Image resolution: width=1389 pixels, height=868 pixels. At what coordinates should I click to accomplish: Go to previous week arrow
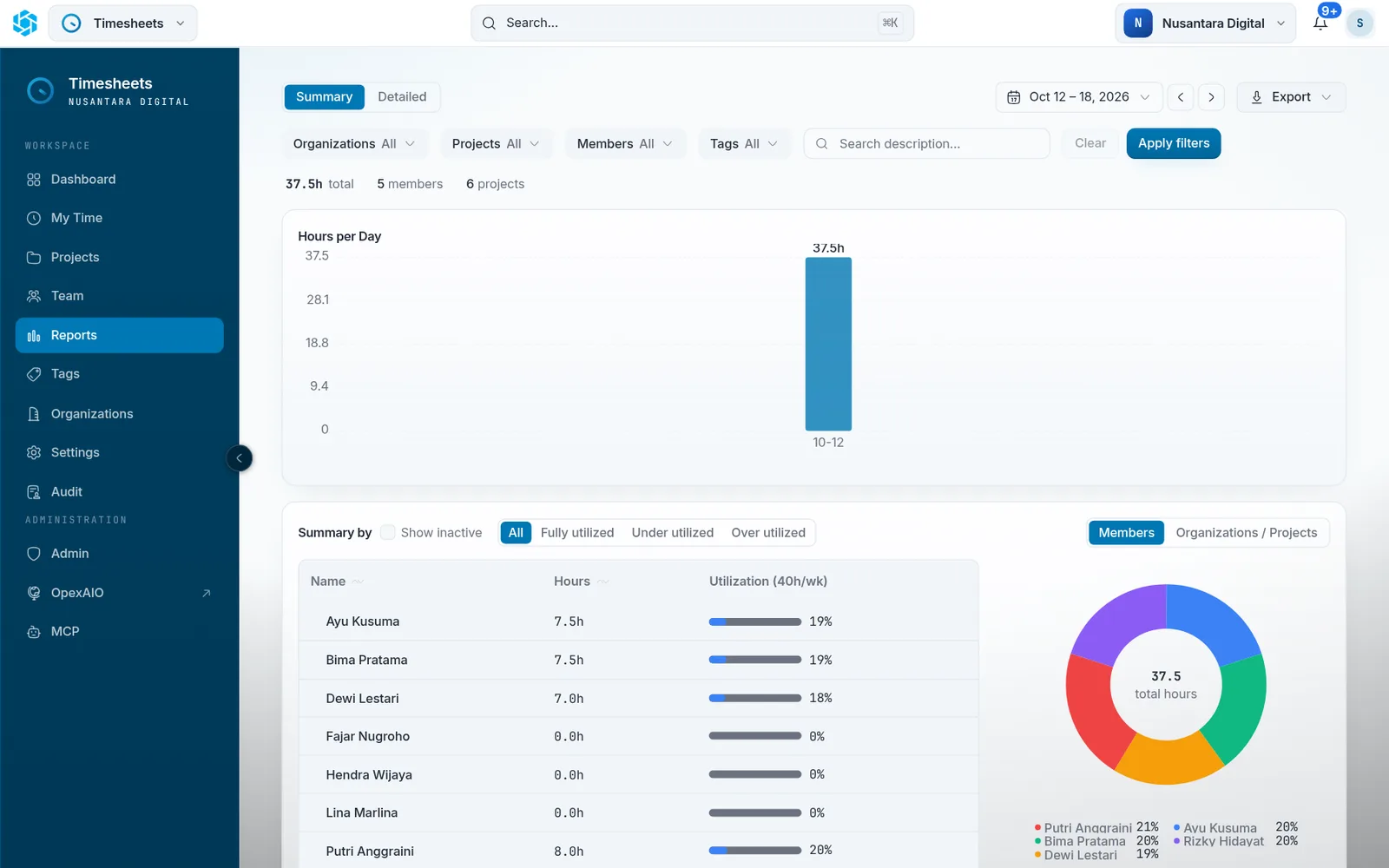[1181, 97]
